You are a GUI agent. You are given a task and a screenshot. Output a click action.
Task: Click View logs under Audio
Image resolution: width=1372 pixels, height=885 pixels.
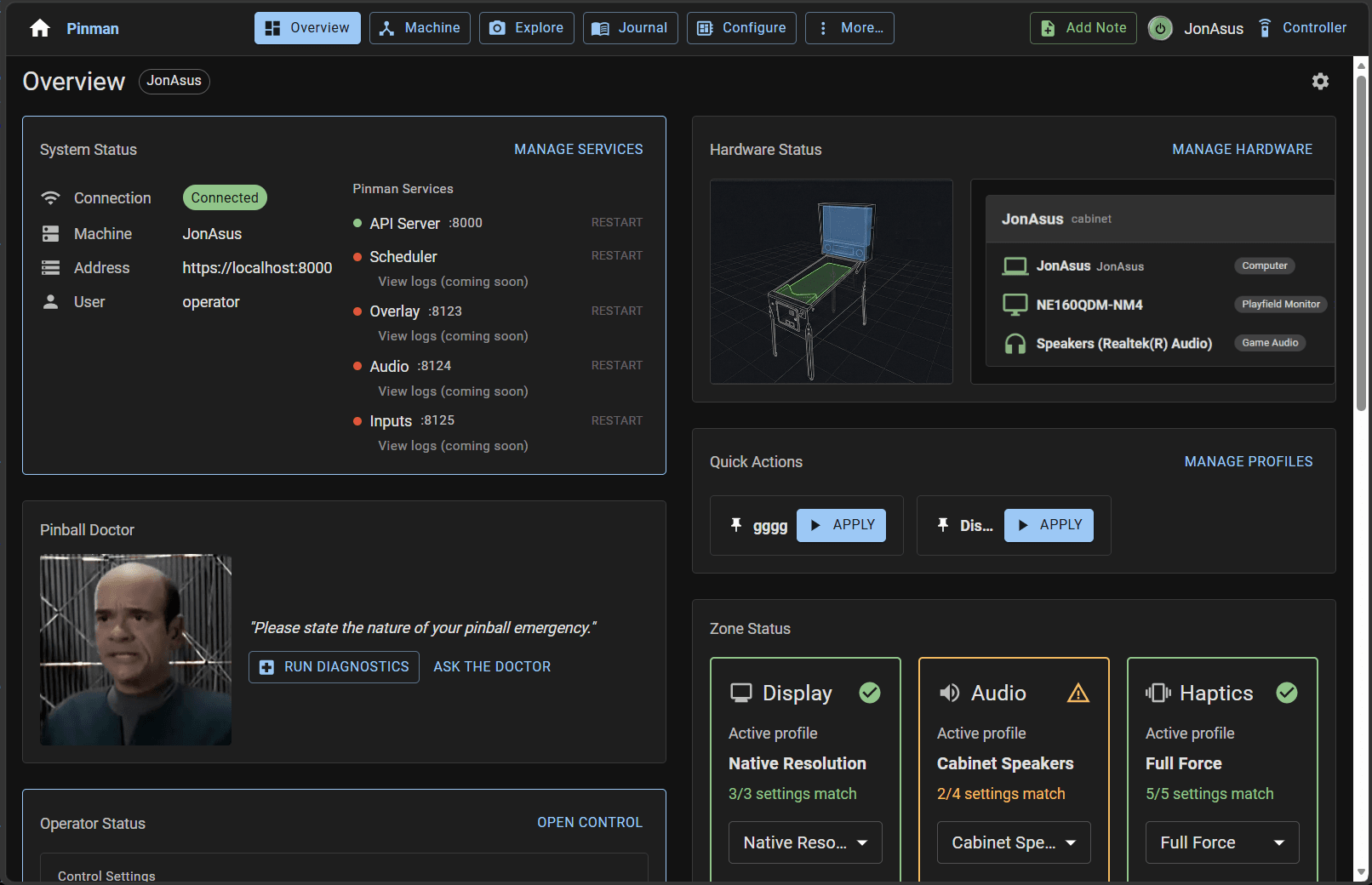[453, 391]
